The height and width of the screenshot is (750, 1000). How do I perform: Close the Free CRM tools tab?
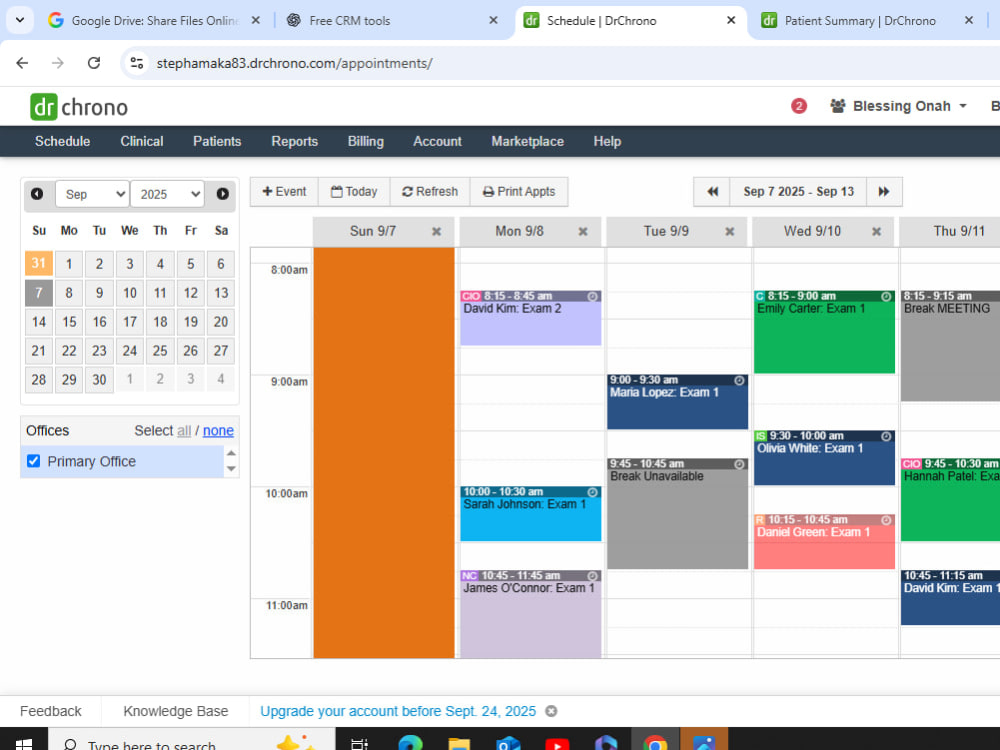(493, 20)
